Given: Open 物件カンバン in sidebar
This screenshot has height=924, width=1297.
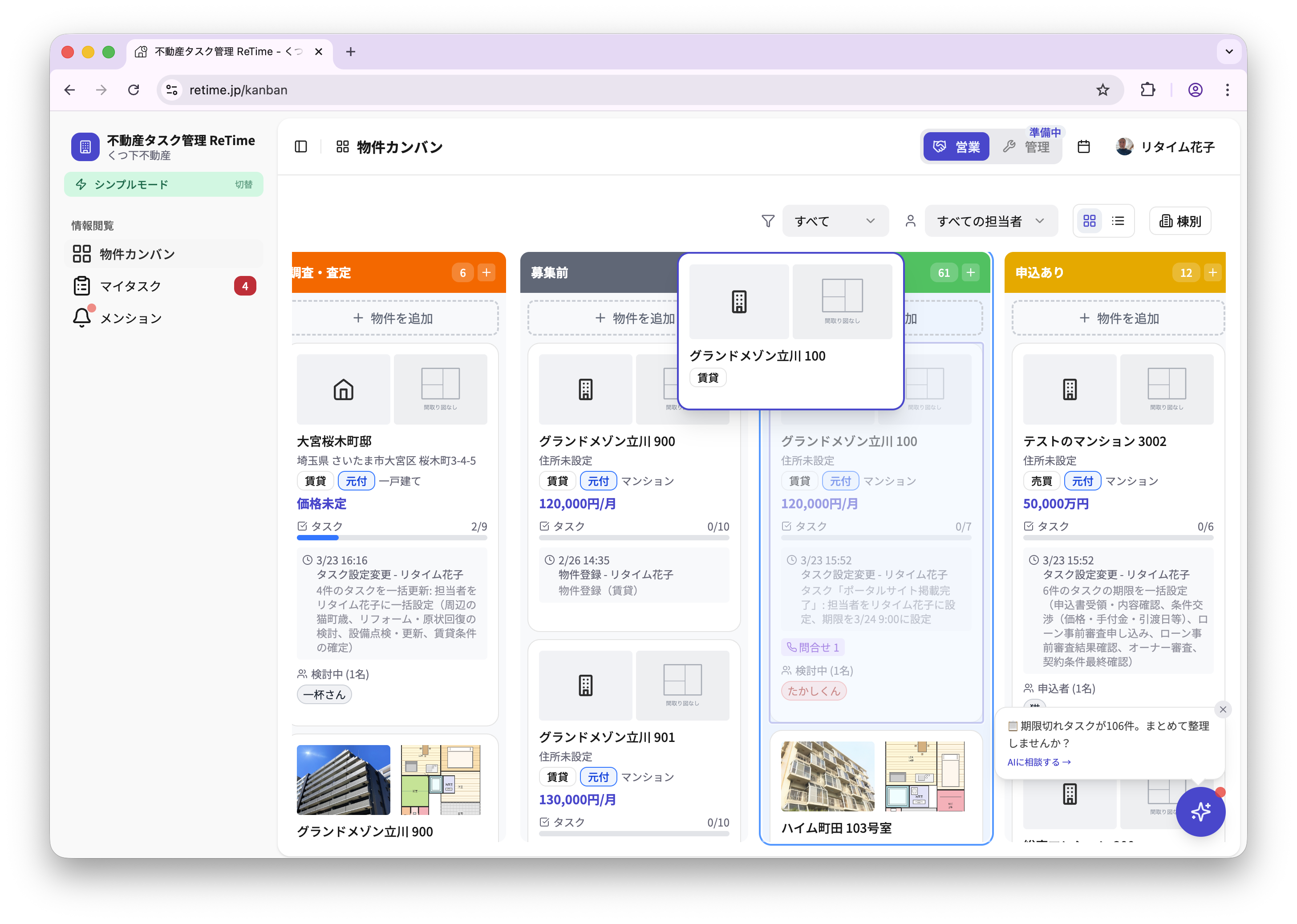Looking at the screenshot, I should pos(164,254).
